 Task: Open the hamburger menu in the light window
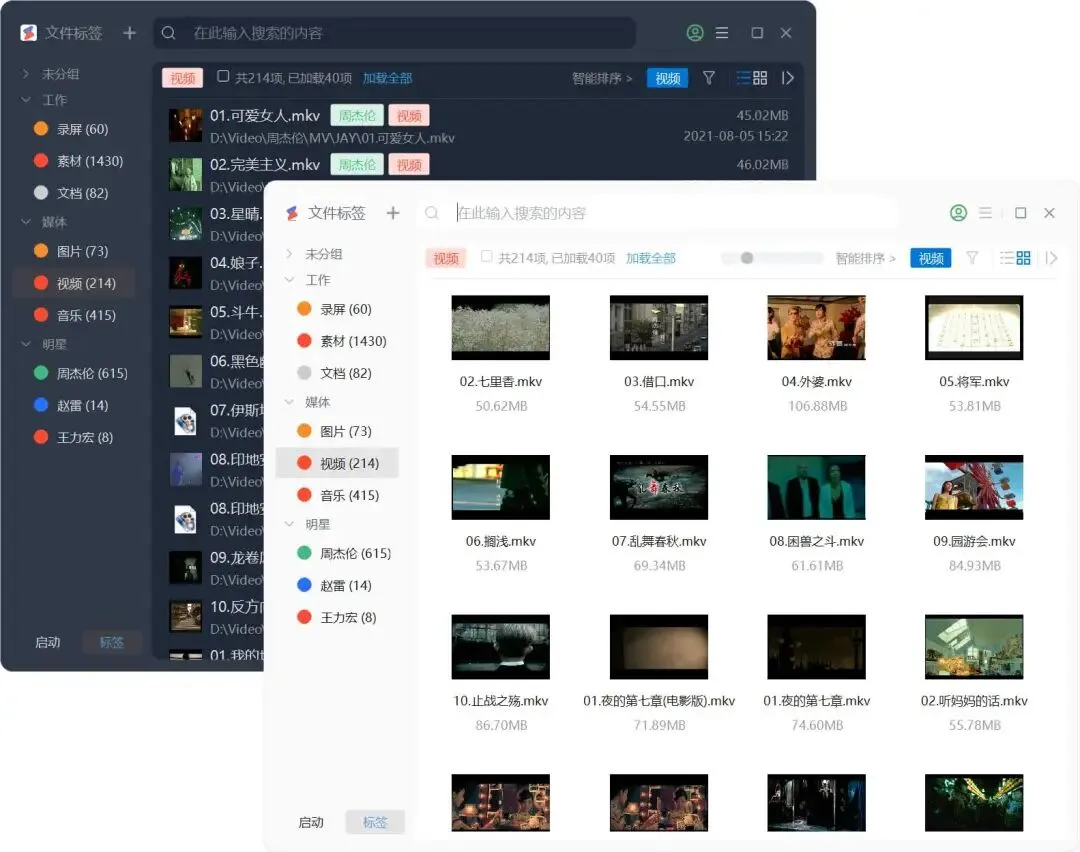coord(986,213)
